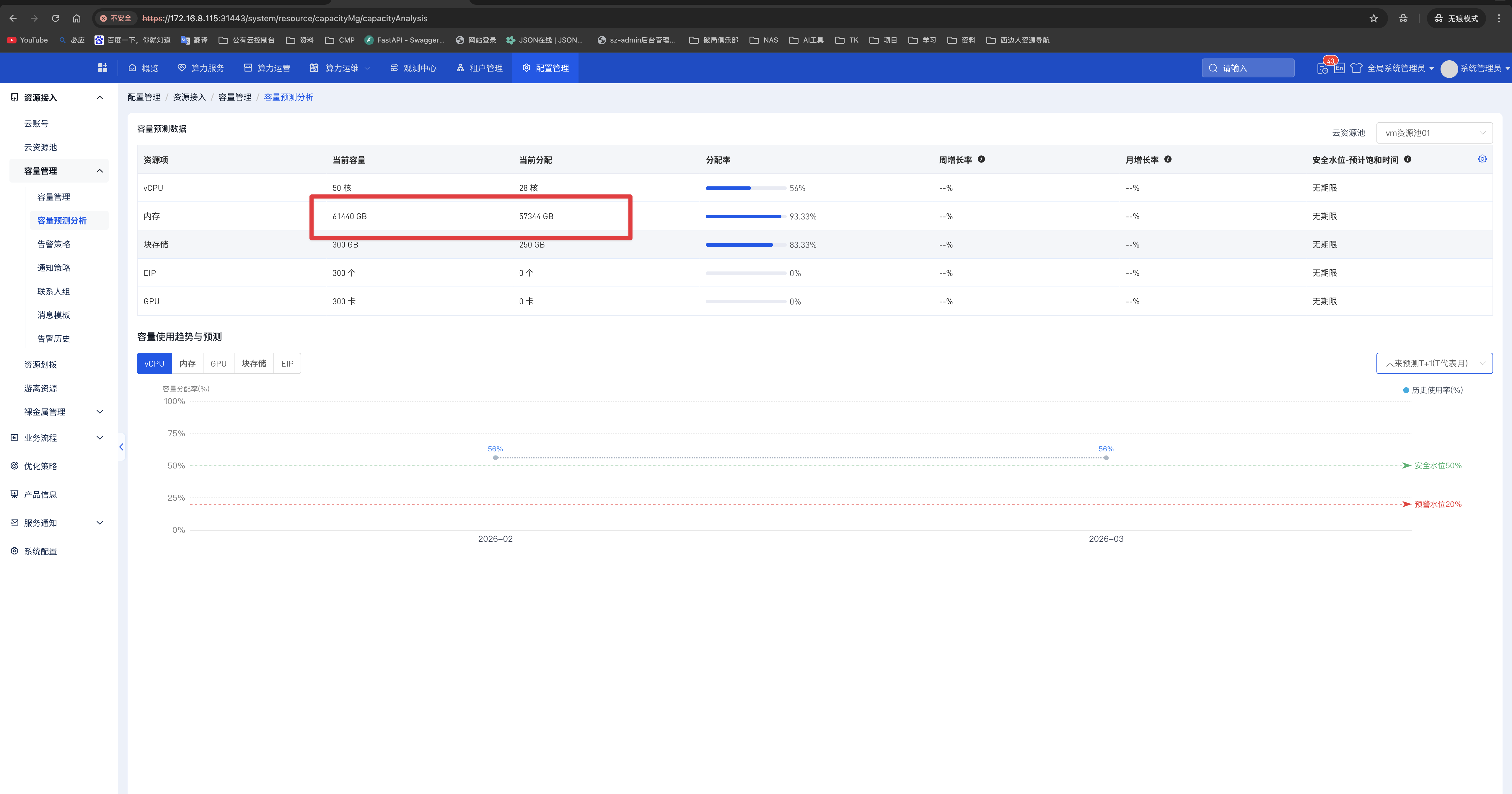Screen dimensions: 1512x794
Task: Select the 块存储 chart tab
Action: click(x=254, y=364)
